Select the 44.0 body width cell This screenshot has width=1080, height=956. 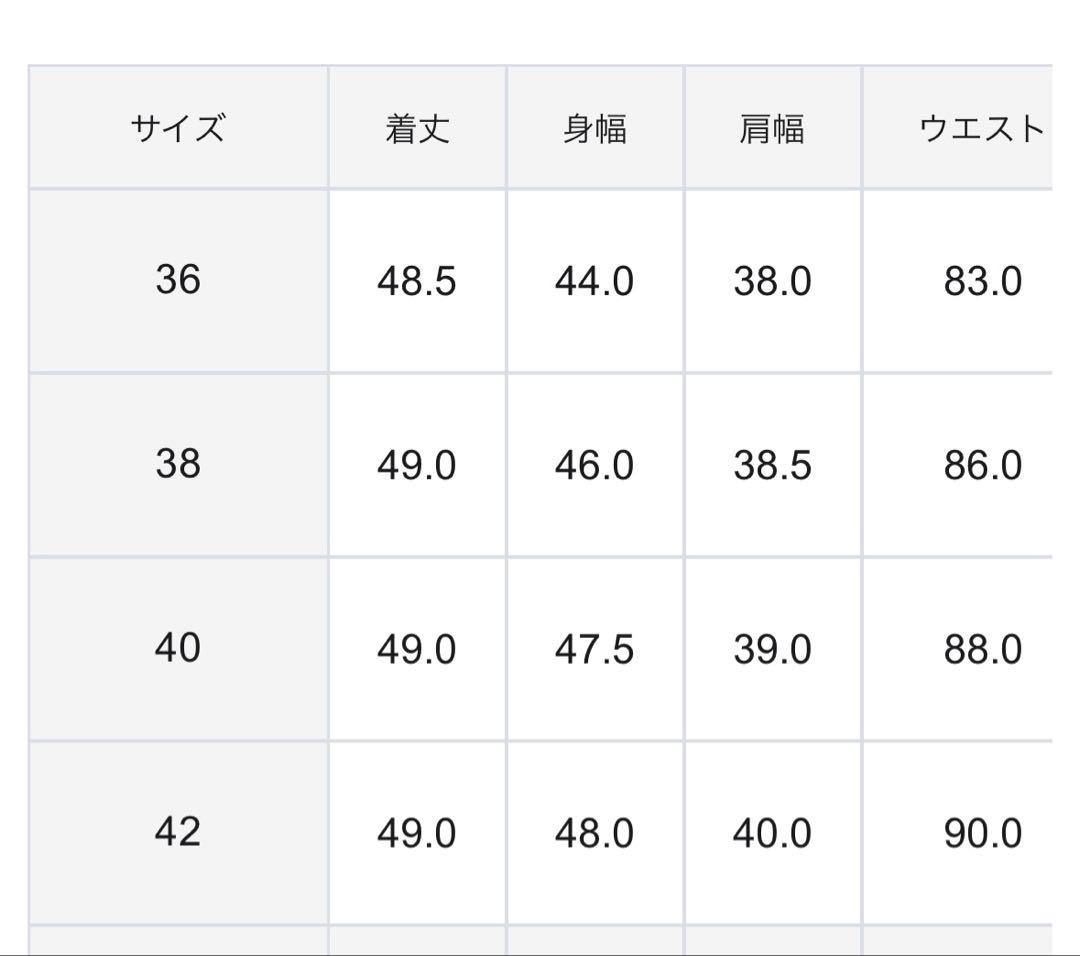click(595, 282)
